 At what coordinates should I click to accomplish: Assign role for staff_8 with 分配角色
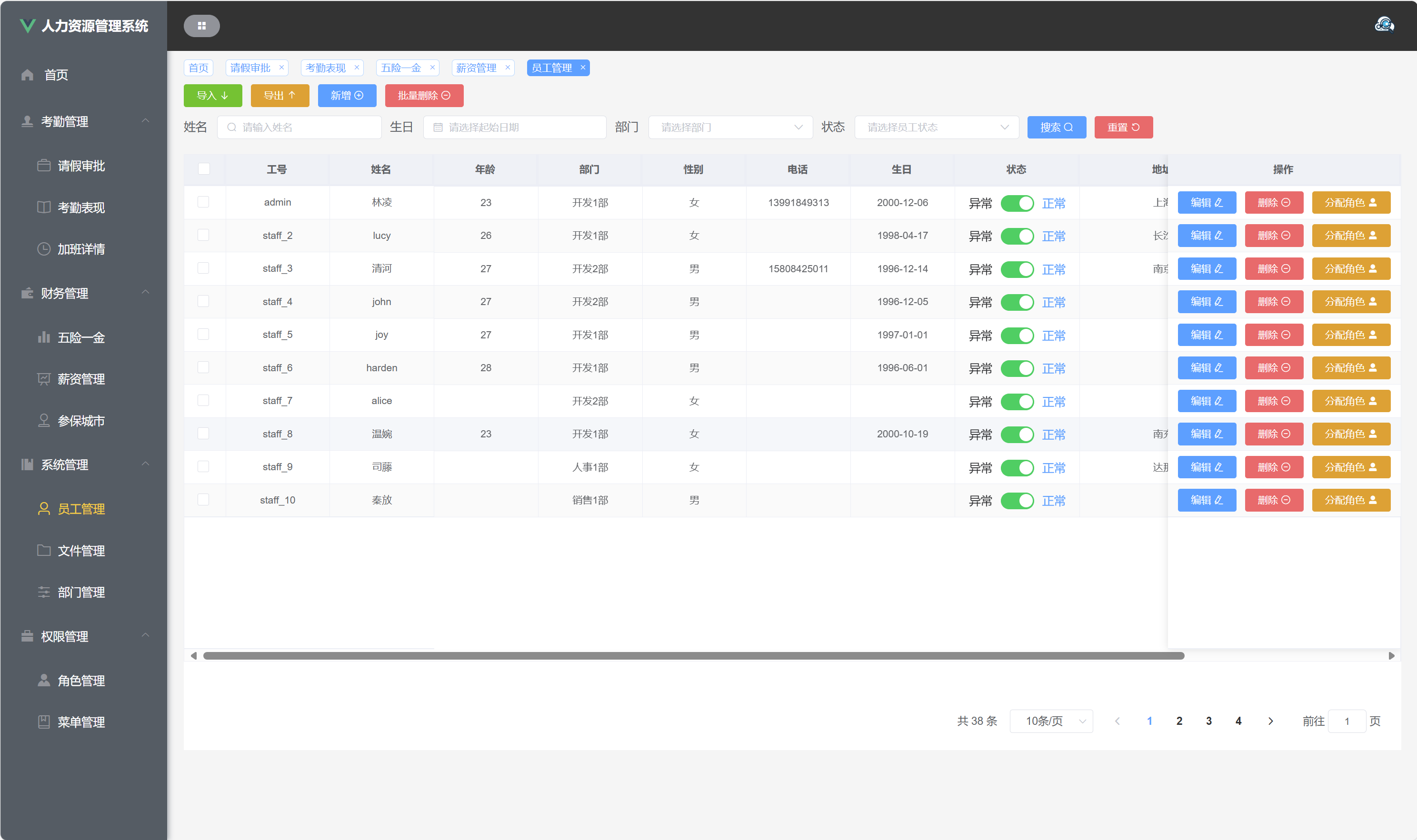click(x=1351, y=434)
